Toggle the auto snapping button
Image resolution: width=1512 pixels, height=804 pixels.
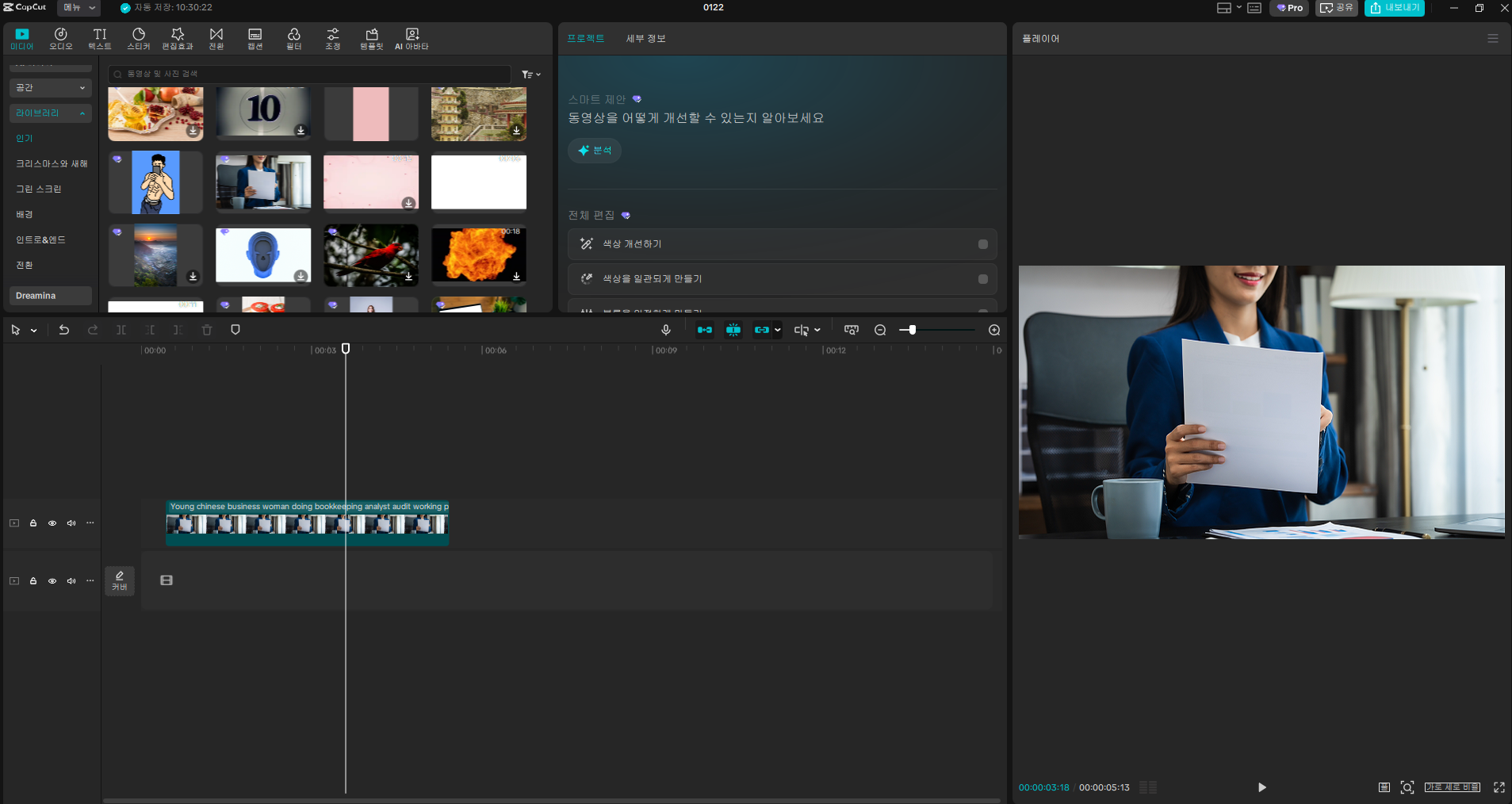point(733,330)
